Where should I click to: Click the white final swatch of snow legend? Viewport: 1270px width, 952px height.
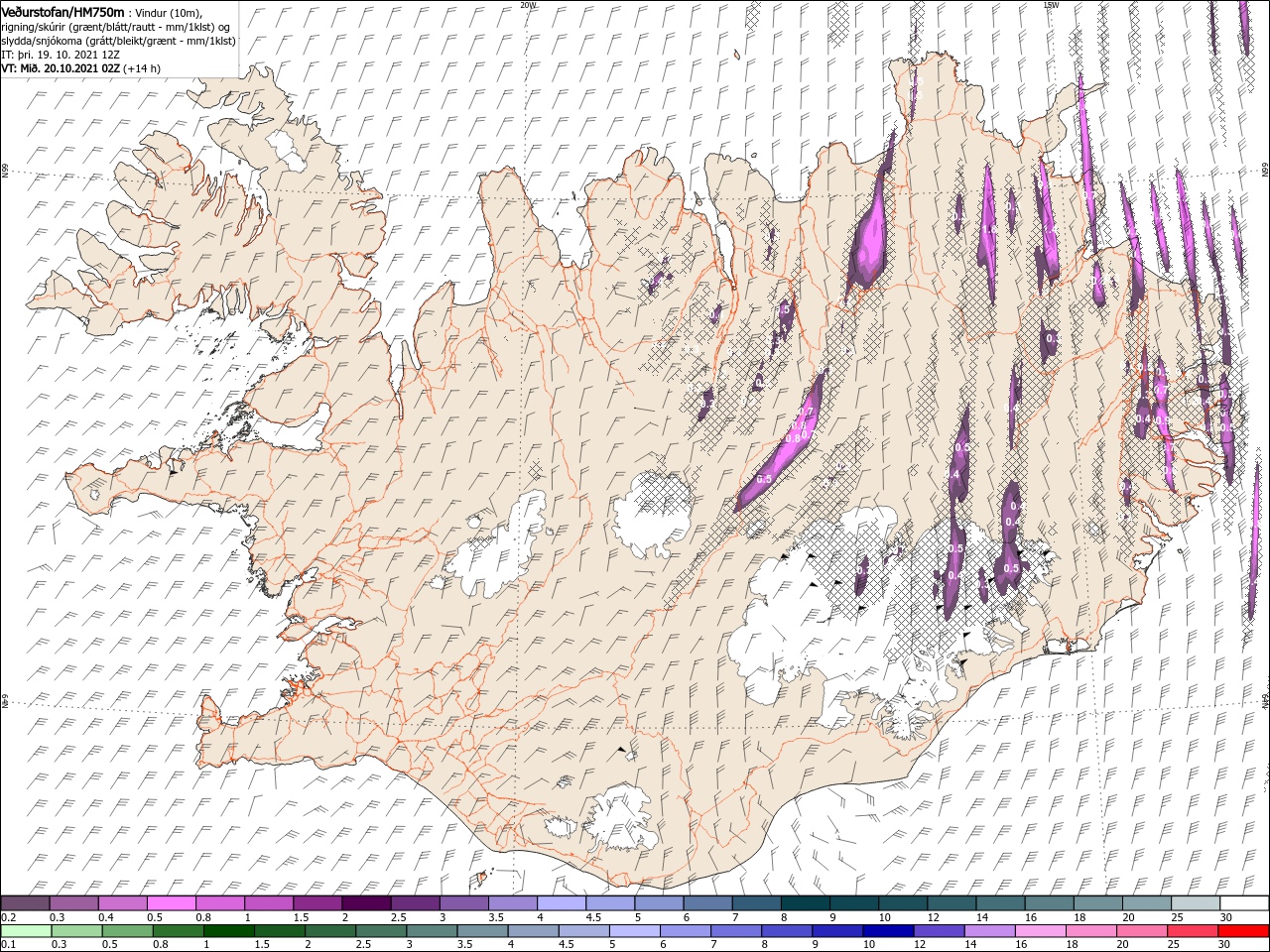point(1244,903)
